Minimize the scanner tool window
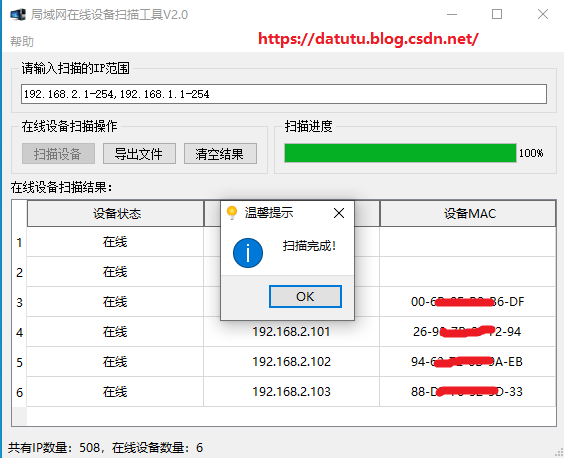The width and height of the screenshot is (564, 458). pyautogui.click(x=452, y=14)
